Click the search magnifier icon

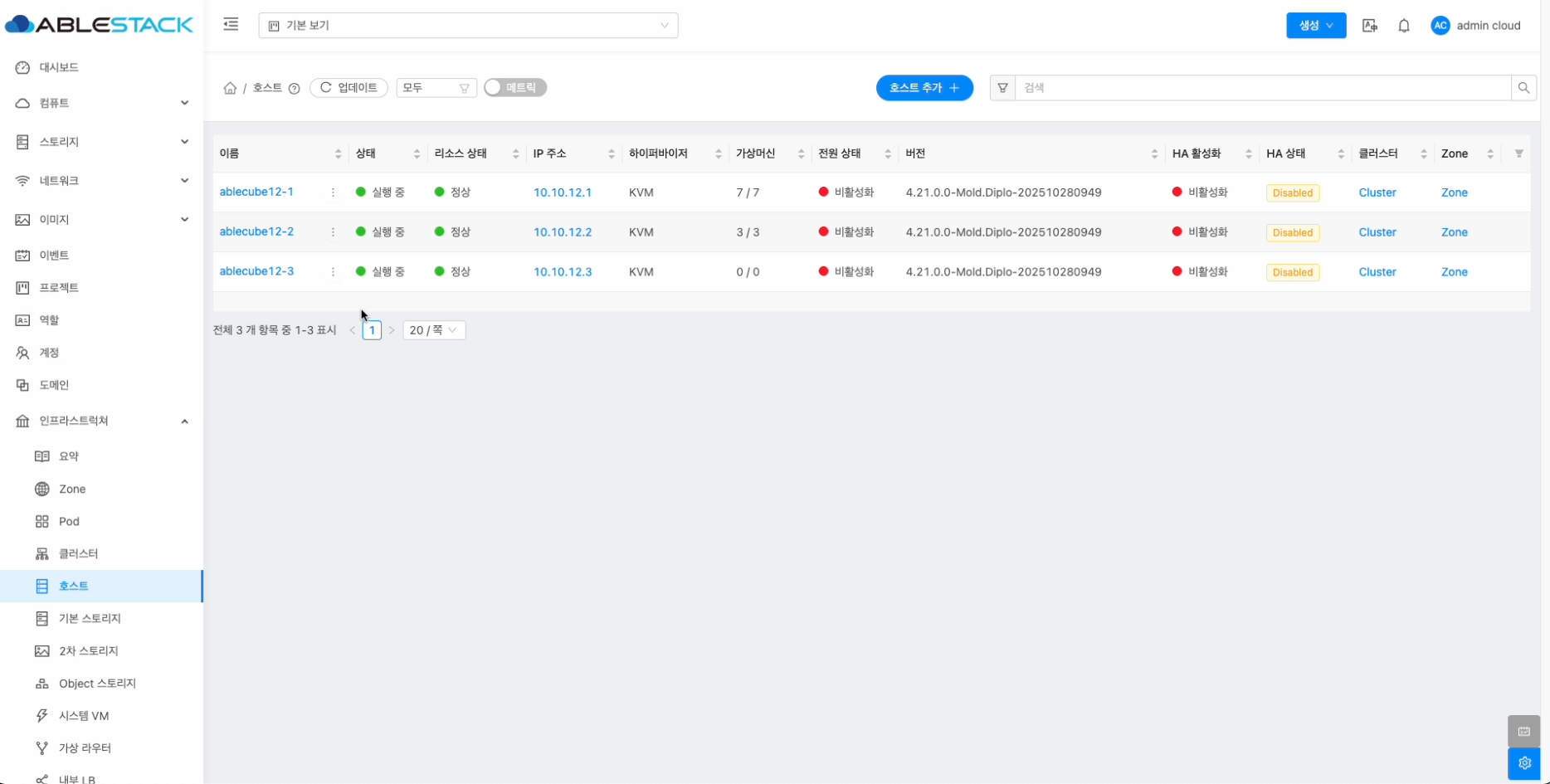(x=1523, y=88)
